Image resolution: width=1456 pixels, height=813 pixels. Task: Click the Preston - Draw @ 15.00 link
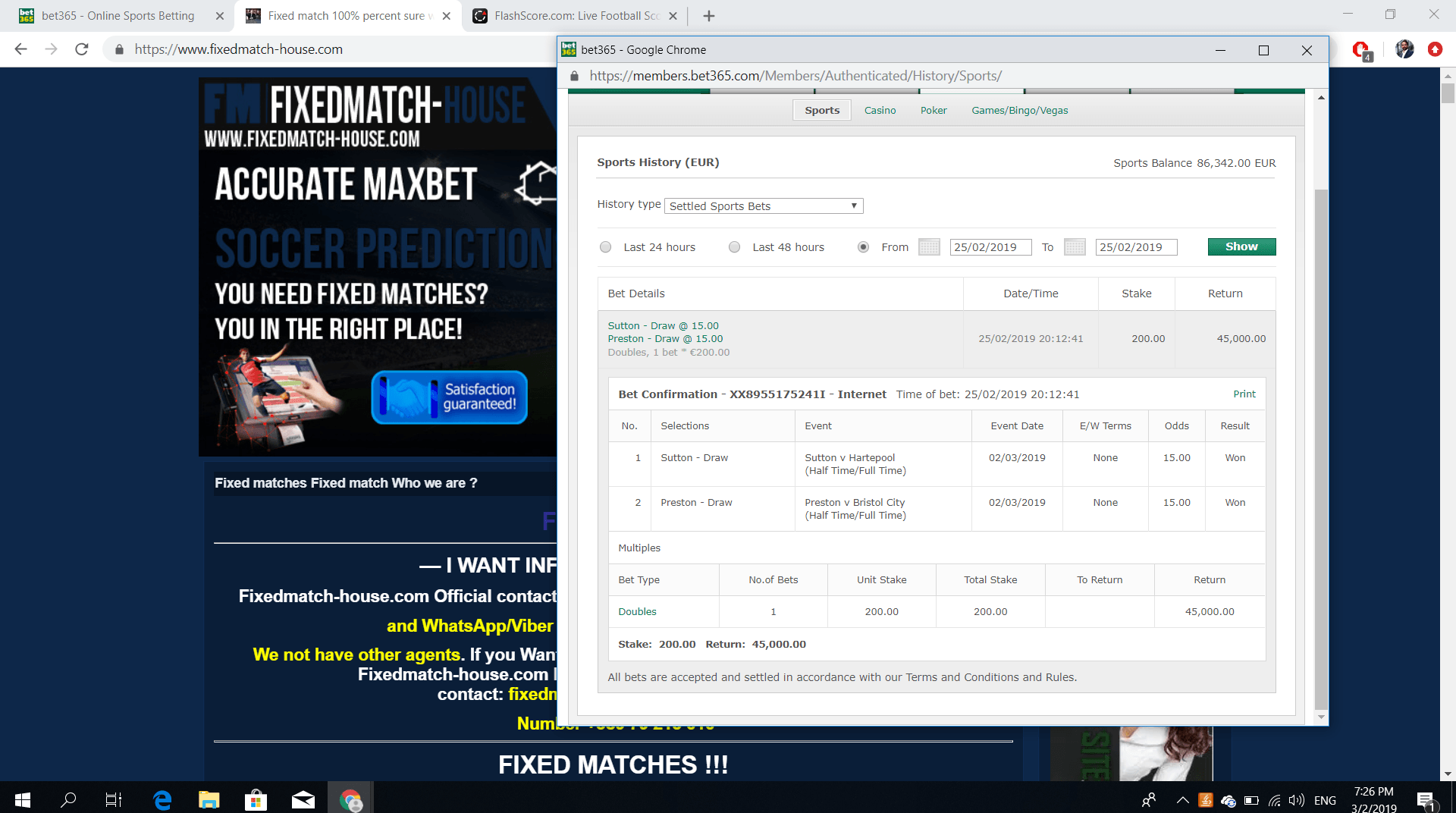[665, 339]
